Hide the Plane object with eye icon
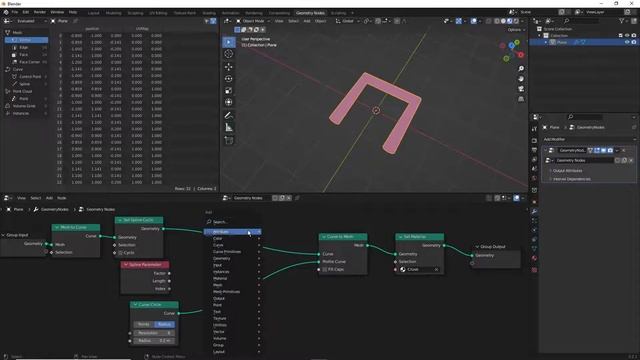 [x=627, y=42]
